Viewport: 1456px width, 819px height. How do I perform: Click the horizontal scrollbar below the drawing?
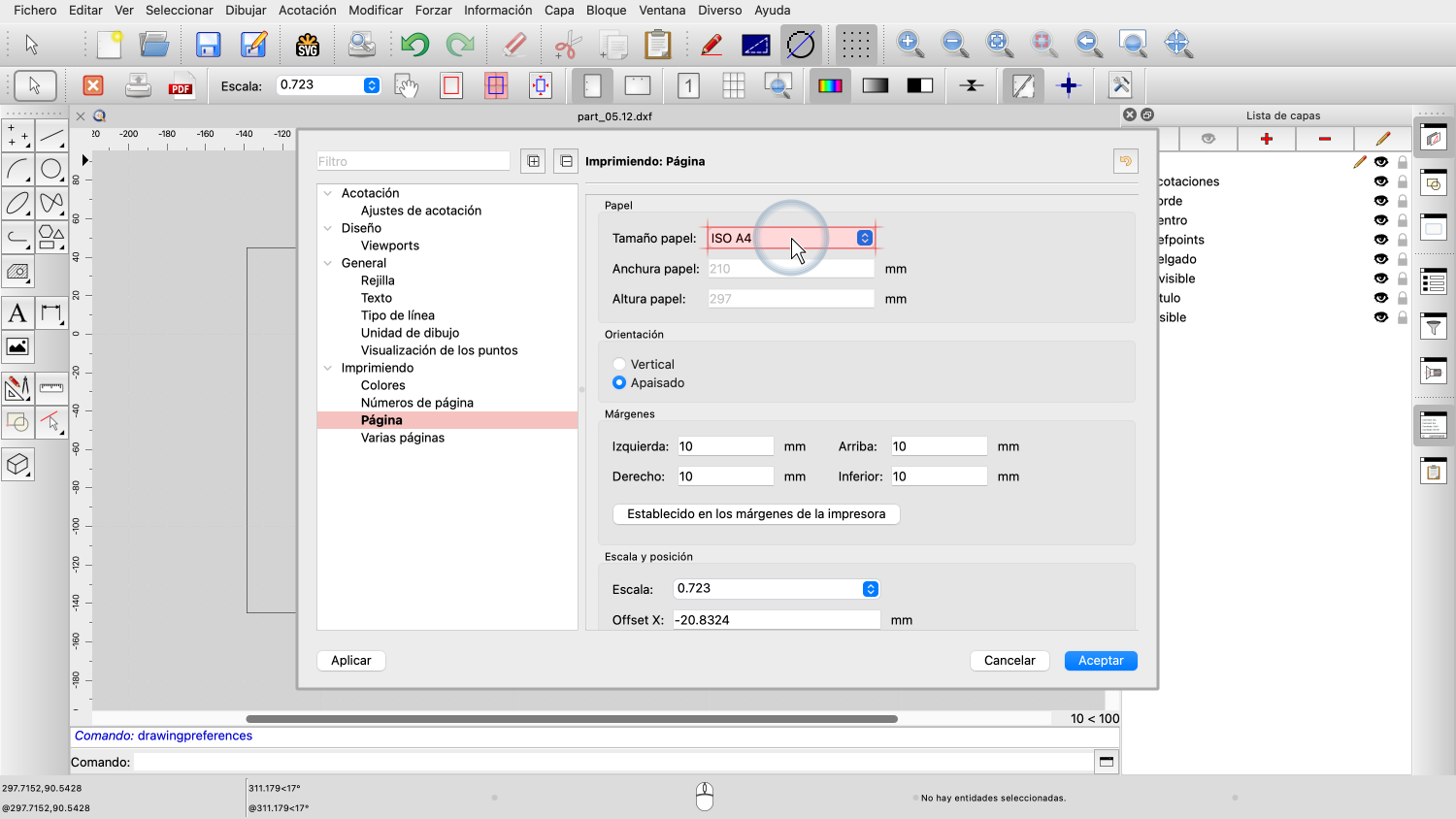coord(571,719)
